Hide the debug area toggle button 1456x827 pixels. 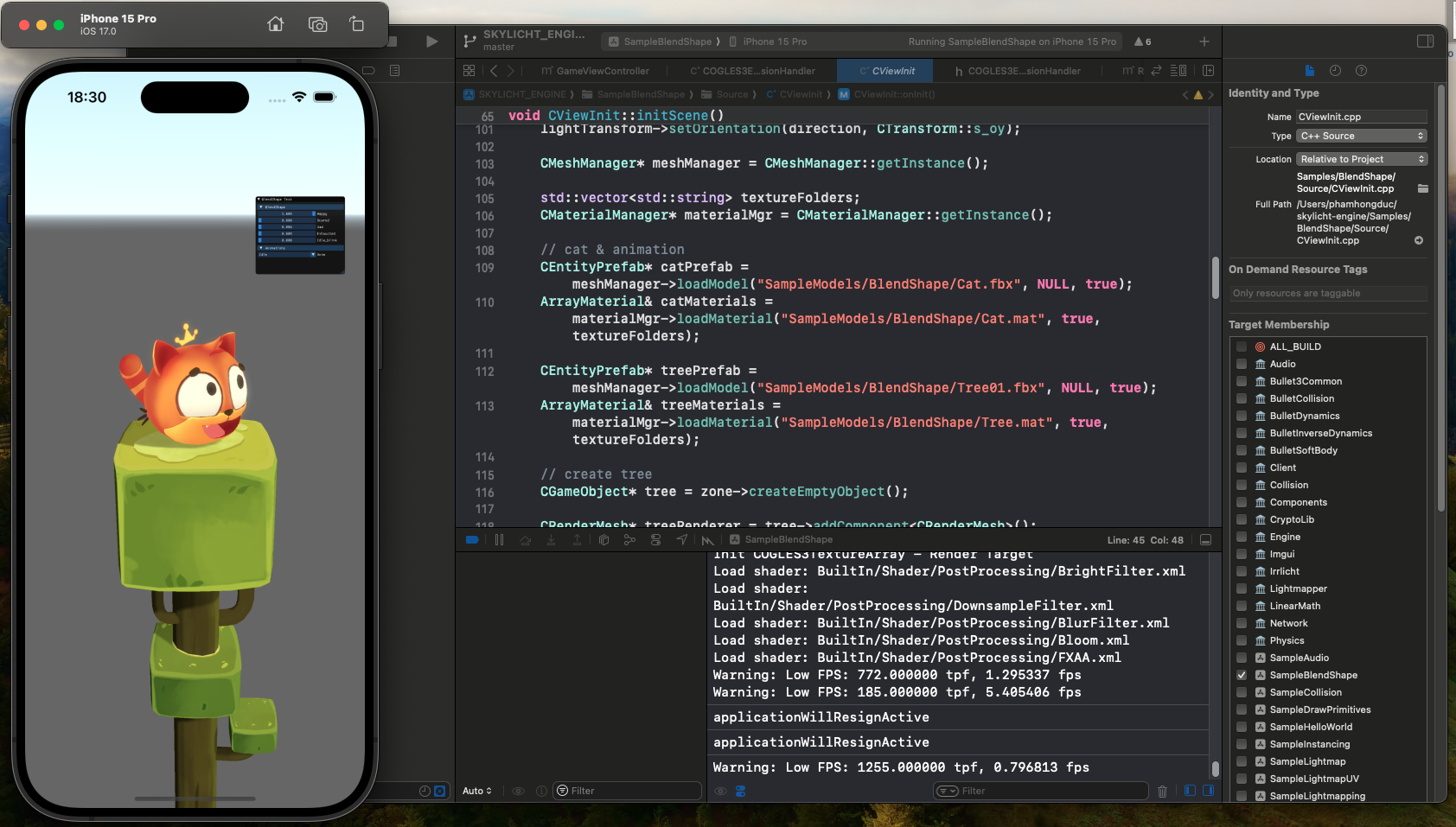pos(1205,540)
